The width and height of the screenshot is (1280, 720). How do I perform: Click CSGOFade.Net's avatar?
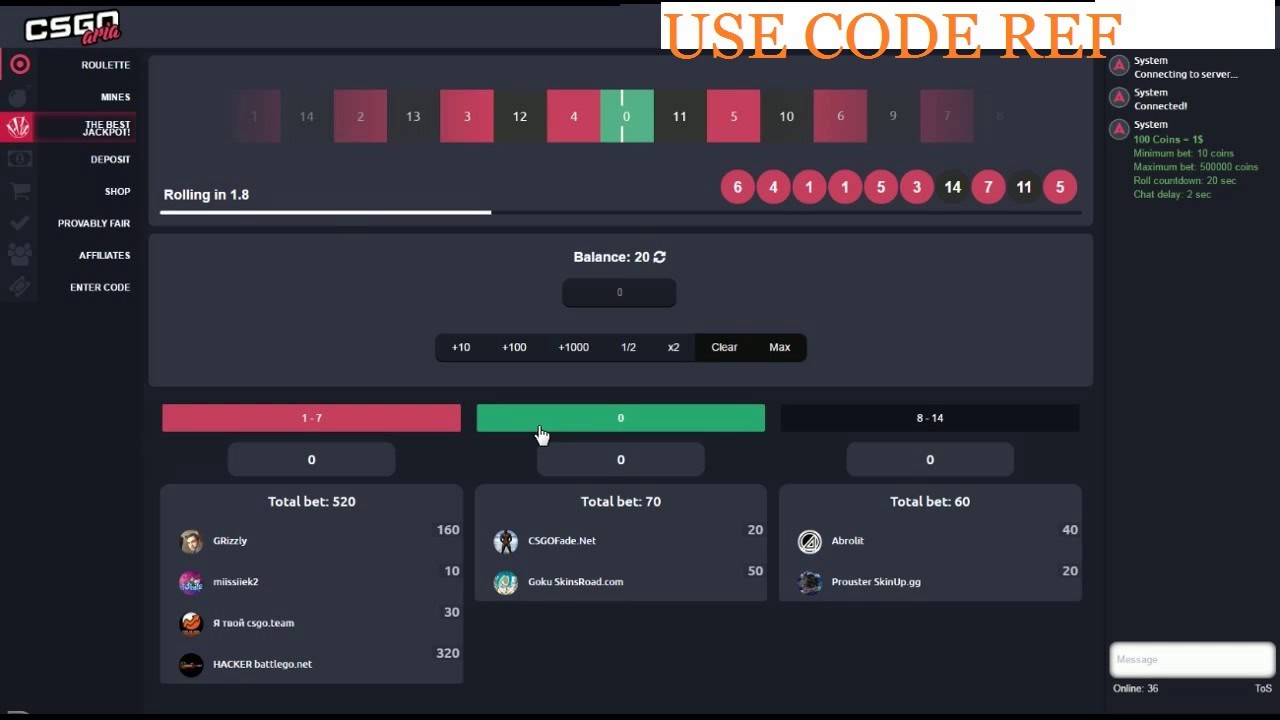506,541
